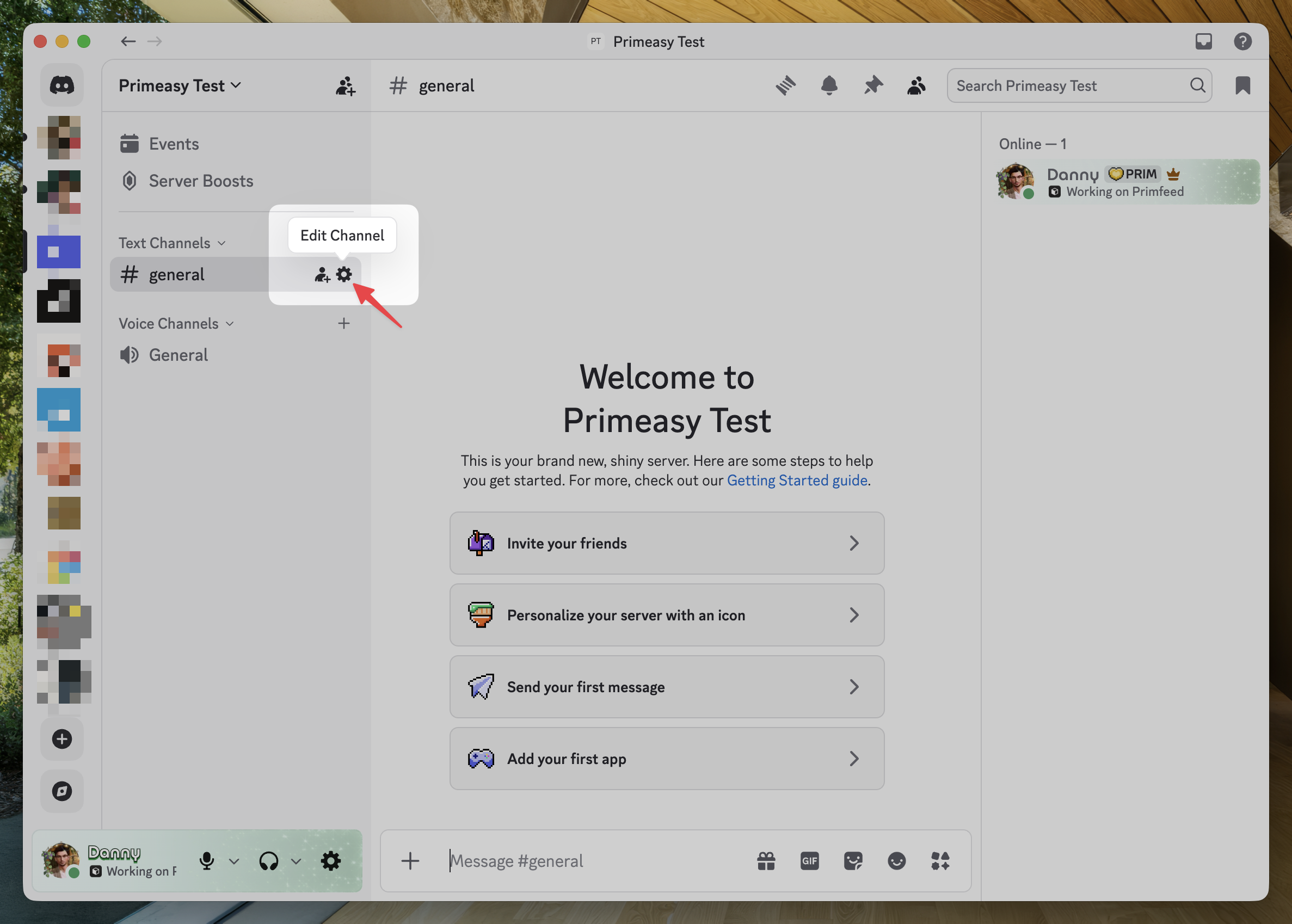Screen dimensions: 1292x924
Task: Open the sticker picker icon
Action: [853, 861]
